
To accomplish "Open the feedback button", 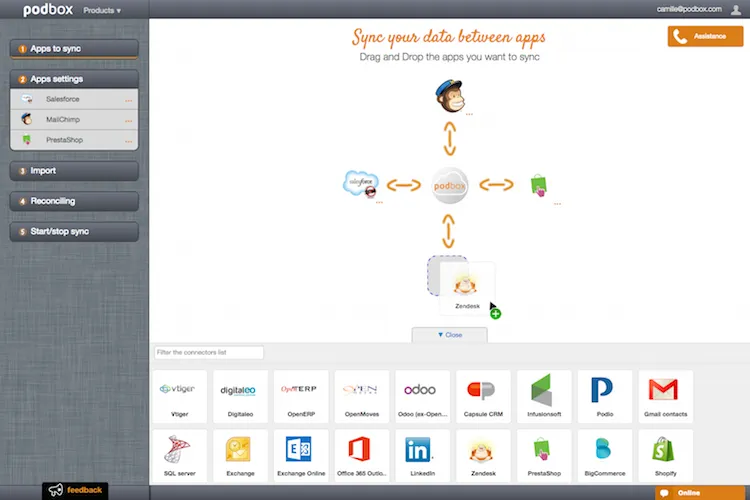I will pyautogui.click(x=75, y=490).
